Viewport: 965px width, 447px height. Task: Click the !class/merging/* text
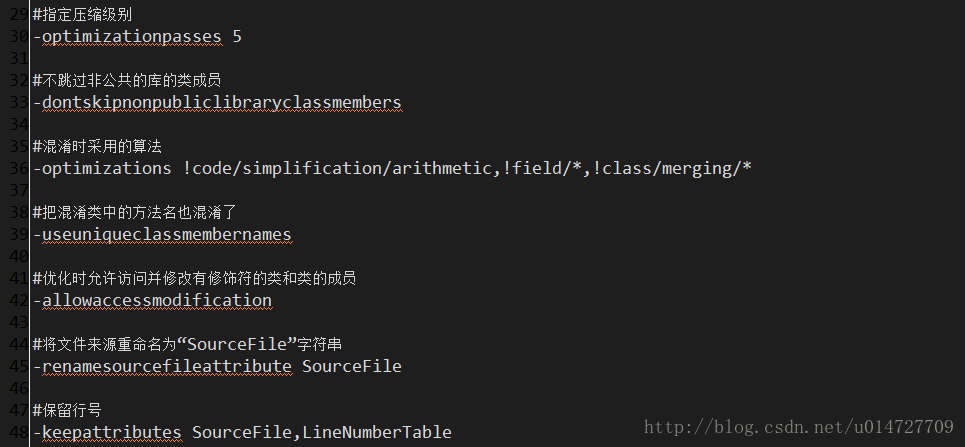point(673,168)
